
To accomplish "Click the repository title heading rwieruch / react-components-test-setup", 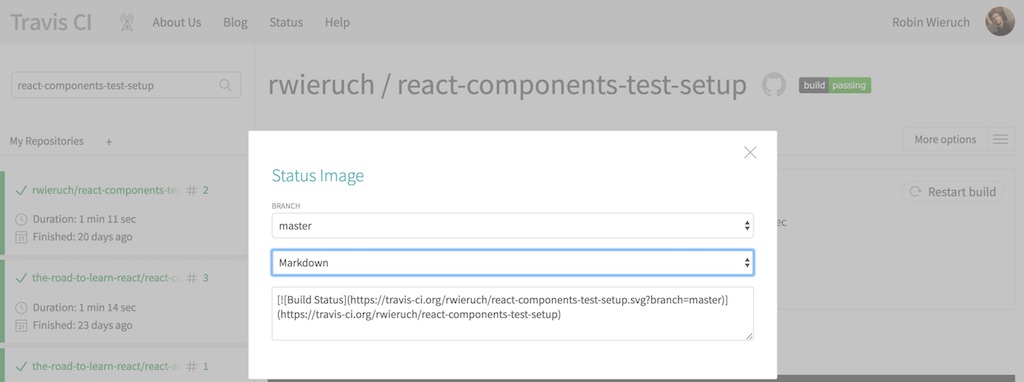I will 507,86.
